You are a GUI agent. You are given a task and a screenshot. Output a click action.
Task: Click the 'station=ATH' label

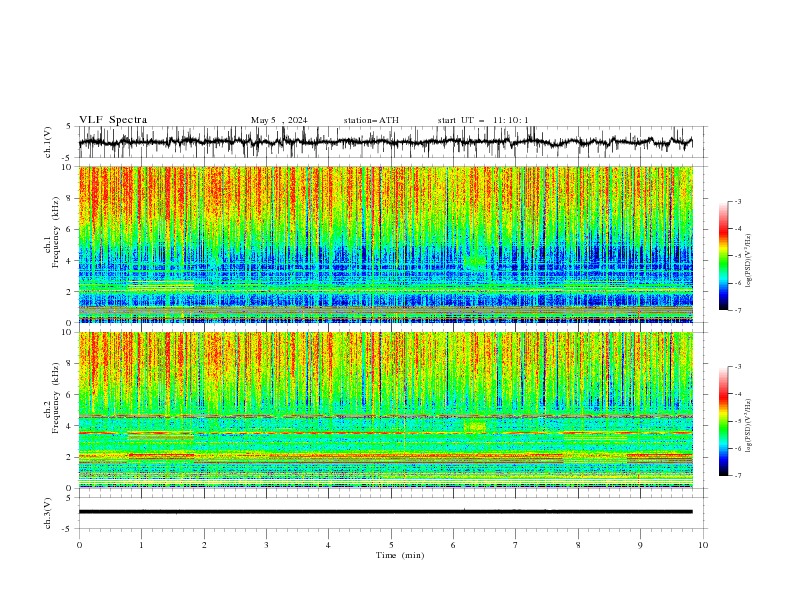[x=371, y=120]
